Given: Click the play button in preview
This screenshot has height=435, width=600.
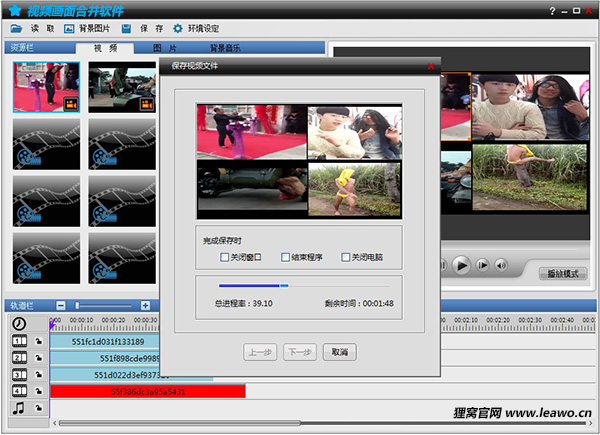Looking at the screenshot, I should click(461, 265).
